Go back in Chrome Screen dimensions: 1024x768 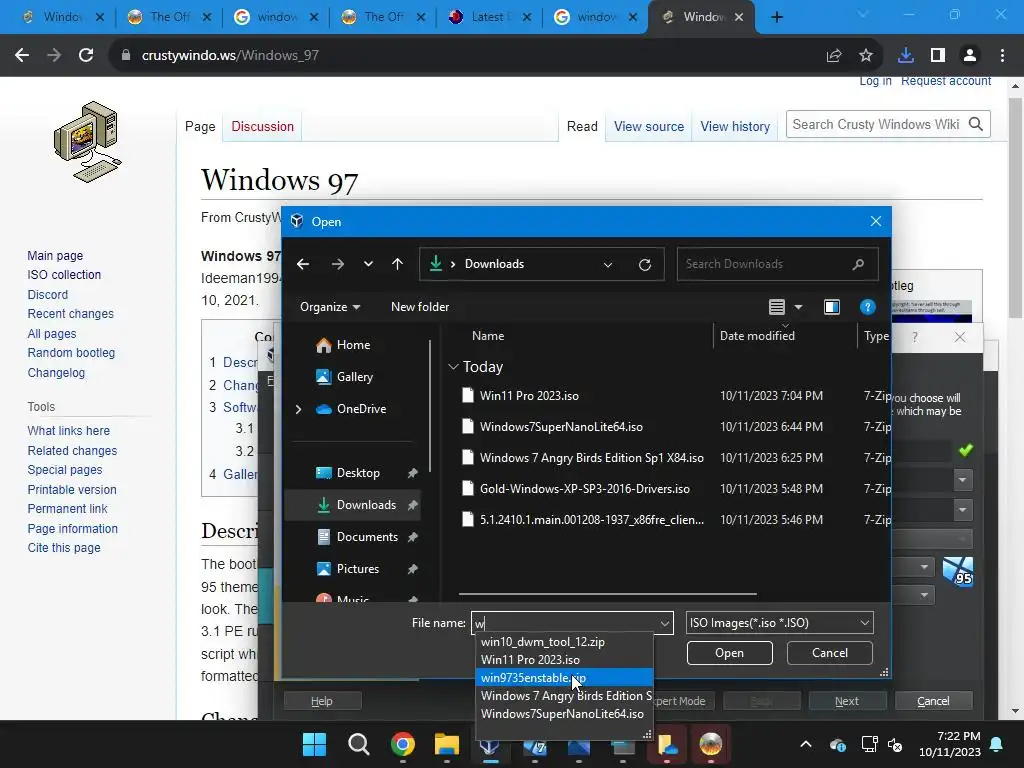(x=22, y=56)
